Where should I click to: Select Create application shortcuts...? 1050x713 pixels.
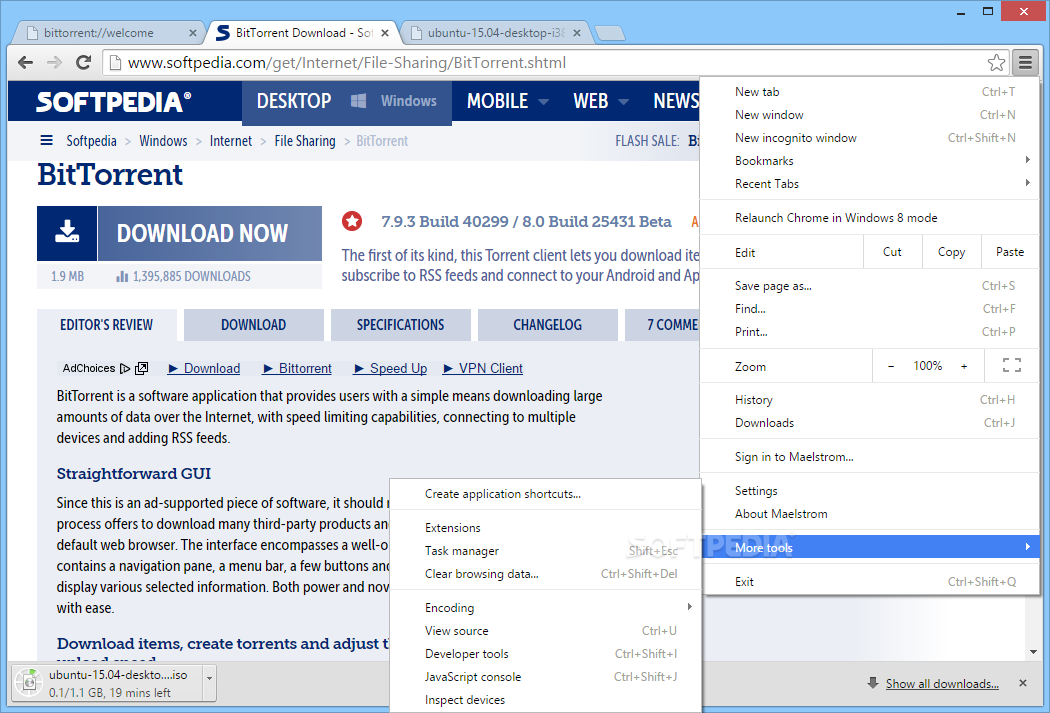pos(546,493)
